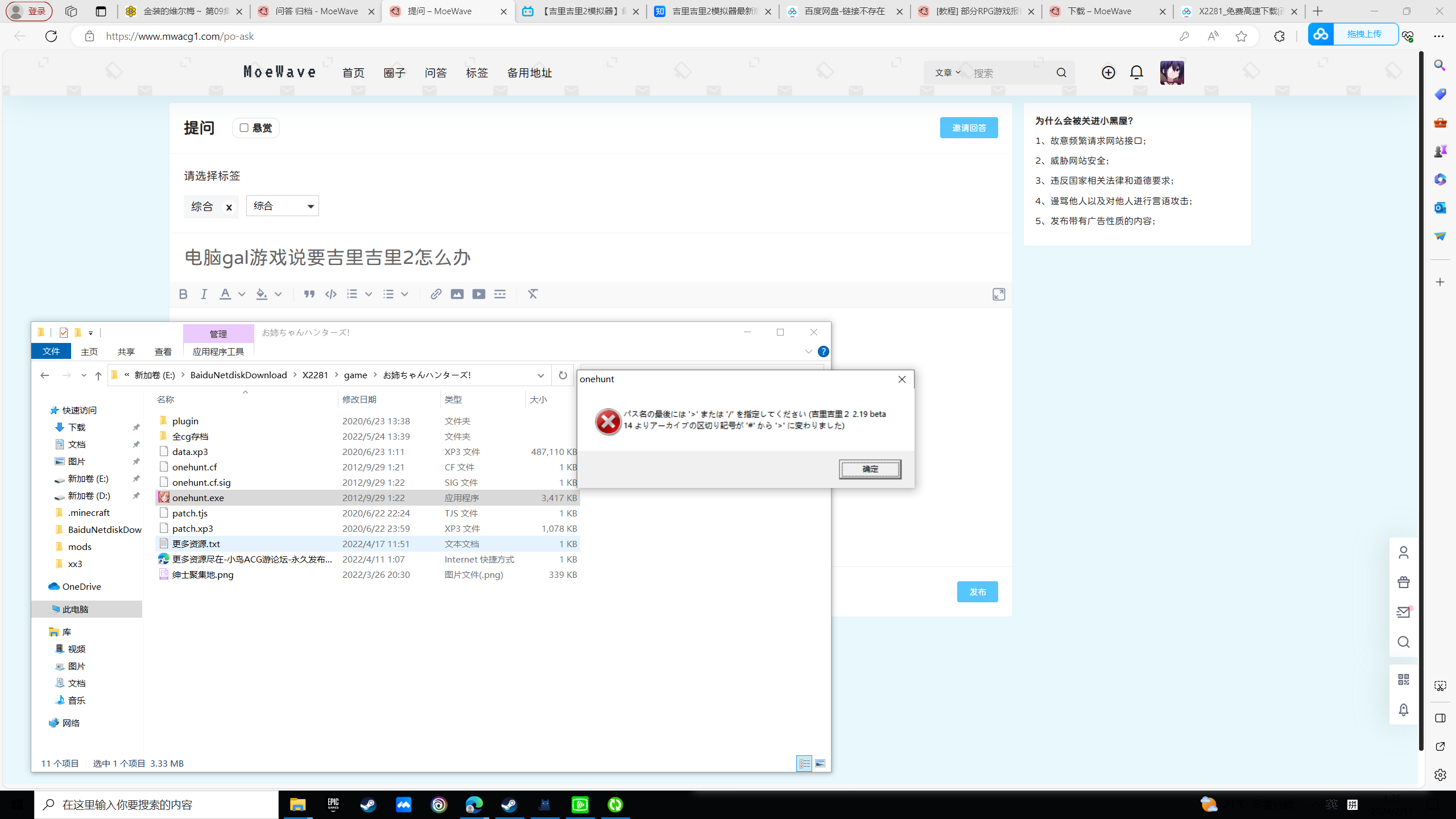This screenshot has height=819, width=1456.
Task: Insert a hyperlink in the editor
Action: (436, 294)
